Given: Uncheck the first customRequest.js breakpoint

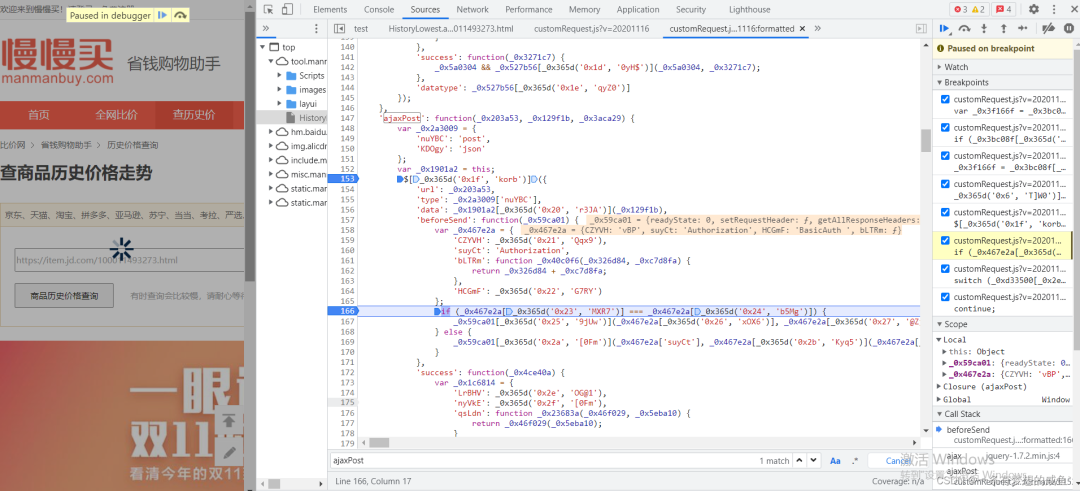Looking at the screenshot, I should (x=945, y=100).
